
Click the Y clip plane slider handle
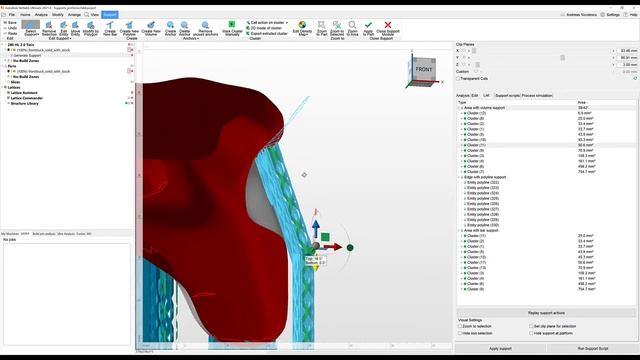(562, 58)
